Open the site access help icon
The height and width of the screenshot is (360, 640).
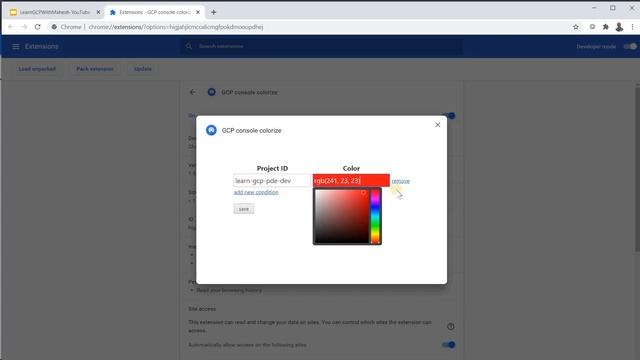click(451, 327)
